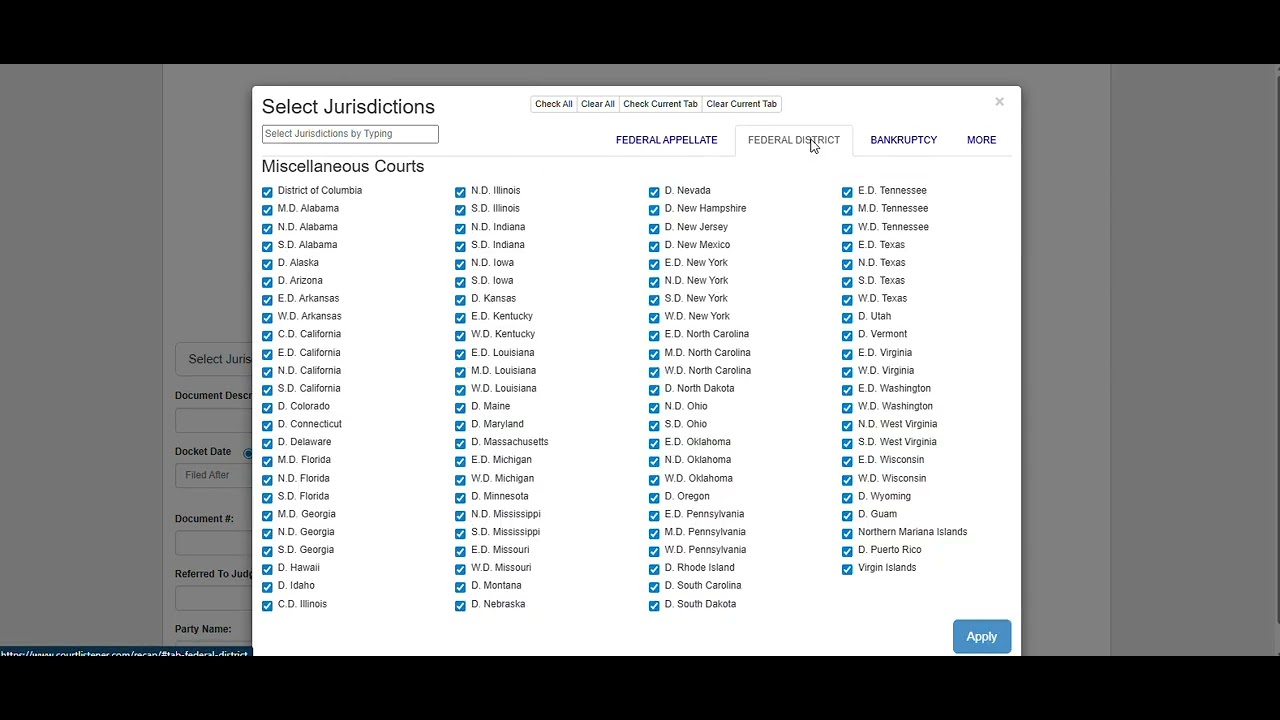Uncheck the E.D. Texas checkbox
The width and height of the screenshot is (1280, 720).
coord(847,246)
